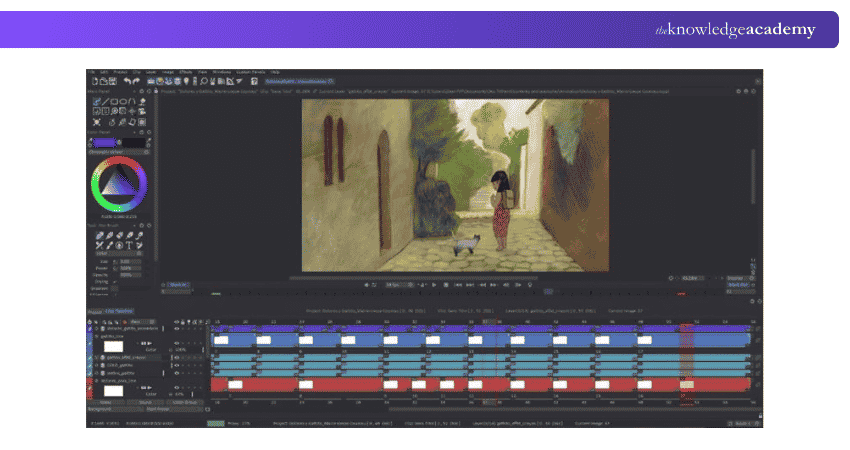Select the crossed tools icon in tool panel
Viewport: 850px width, 450px height.
pos(100,245)
